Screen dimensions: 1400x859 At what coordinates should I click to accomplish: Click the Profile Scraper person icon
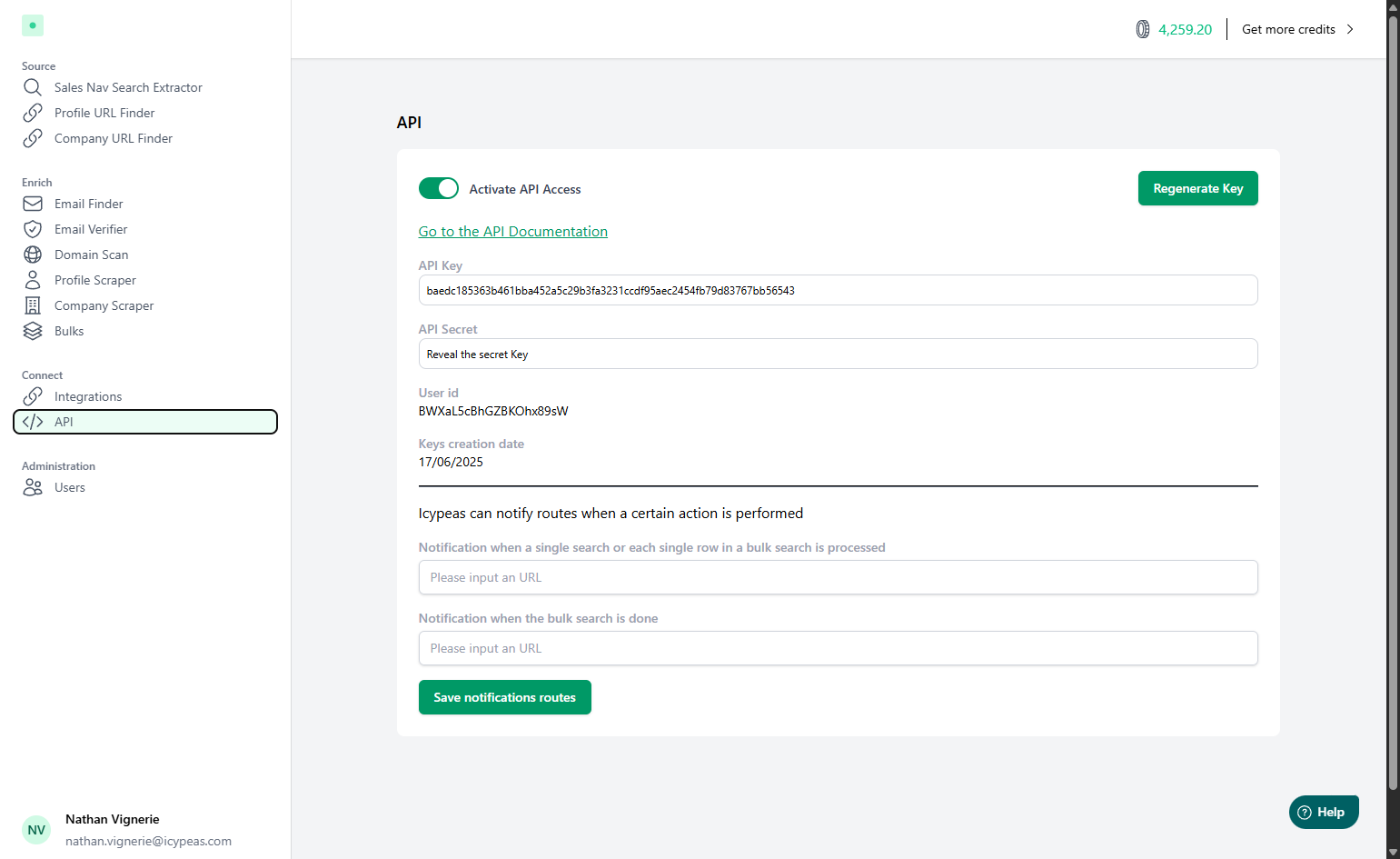(33, 280)
